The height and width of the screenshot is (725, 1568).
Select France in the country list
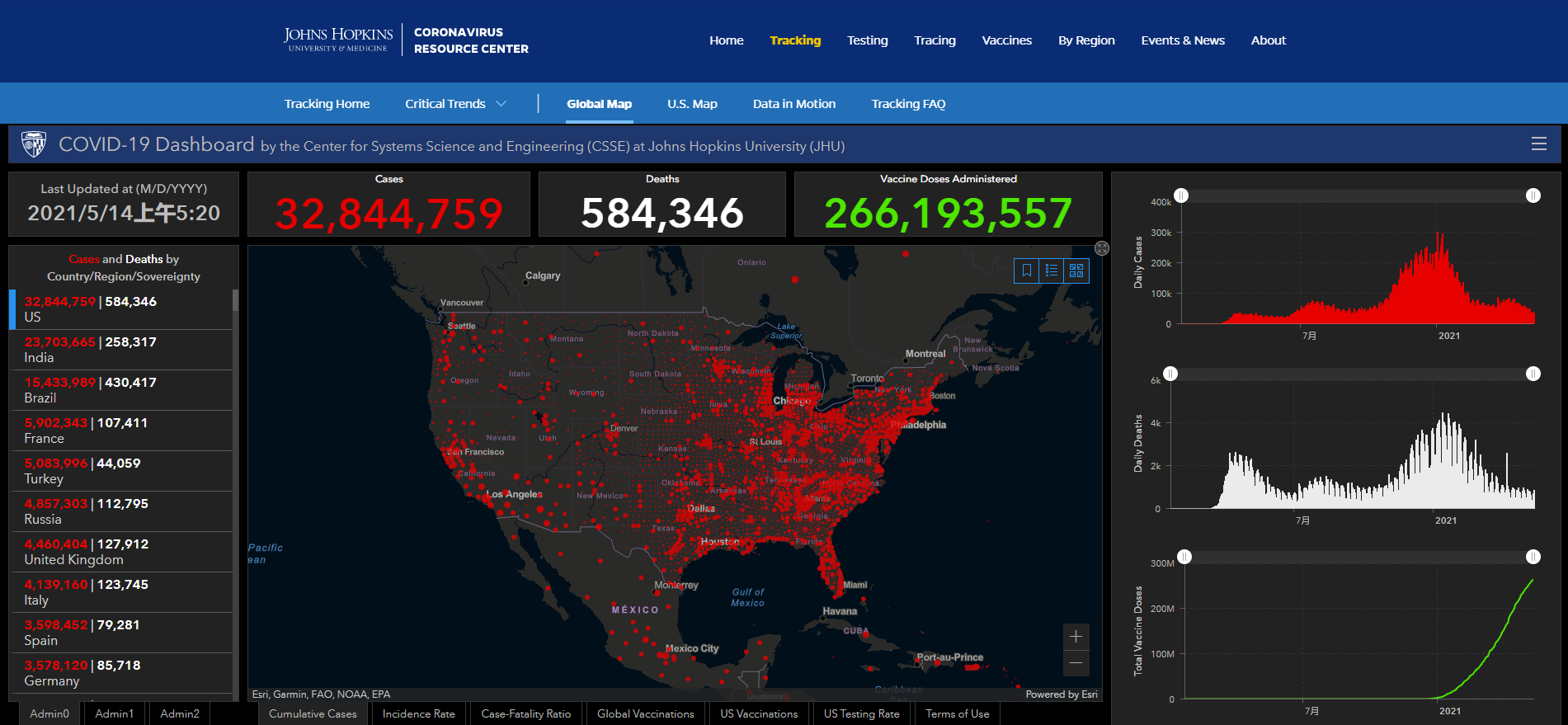pos(121,431)
